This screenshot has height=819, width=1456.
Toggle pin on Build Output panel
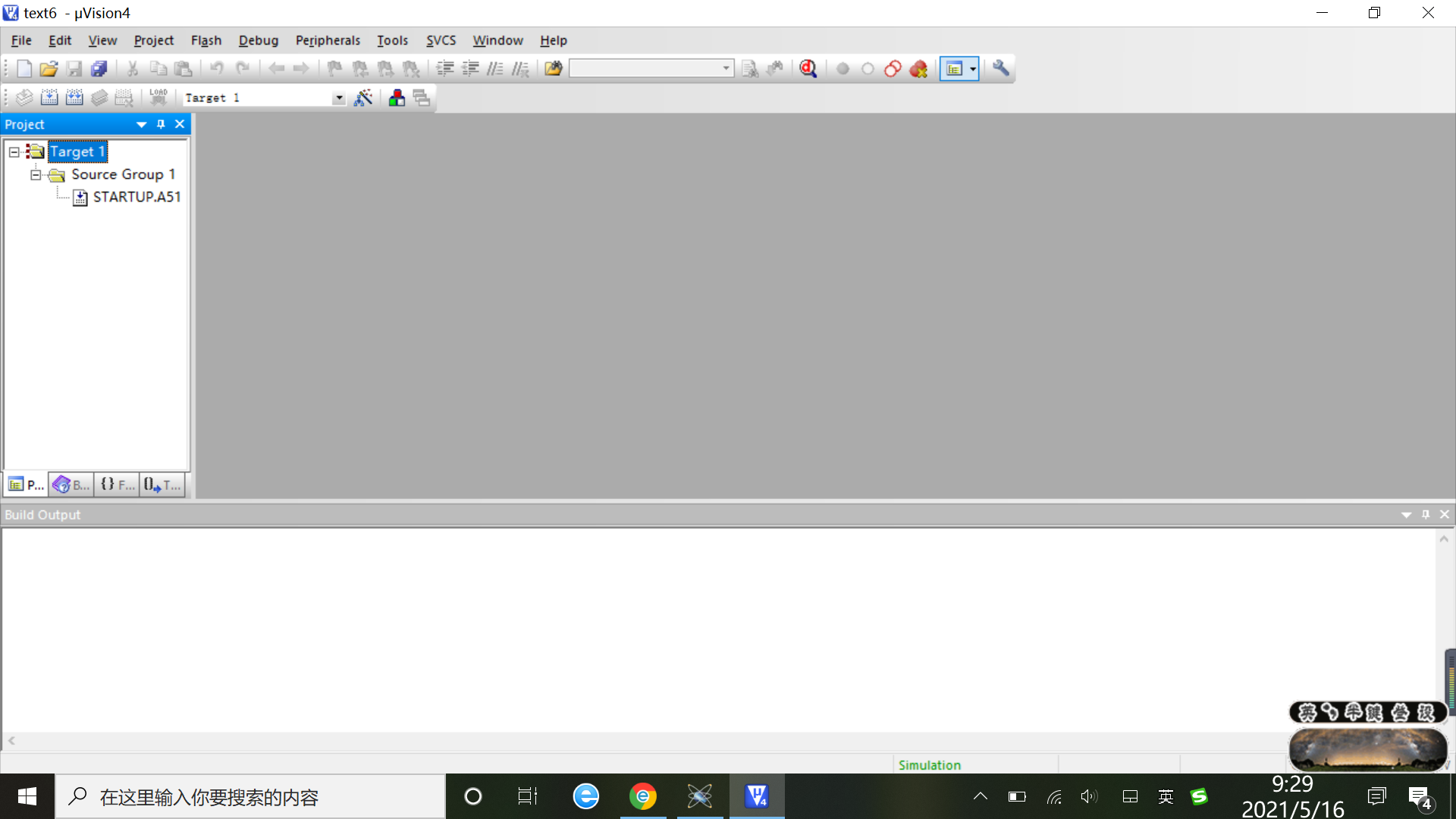(x=1426, y=515)
